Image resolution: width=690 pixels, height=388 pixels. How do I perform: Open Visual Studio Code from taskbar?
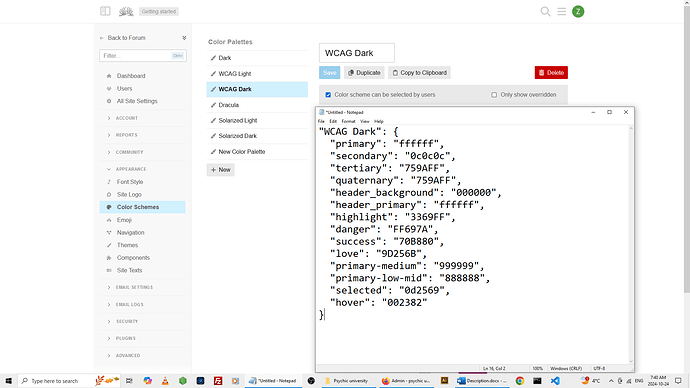coord(555,381)
